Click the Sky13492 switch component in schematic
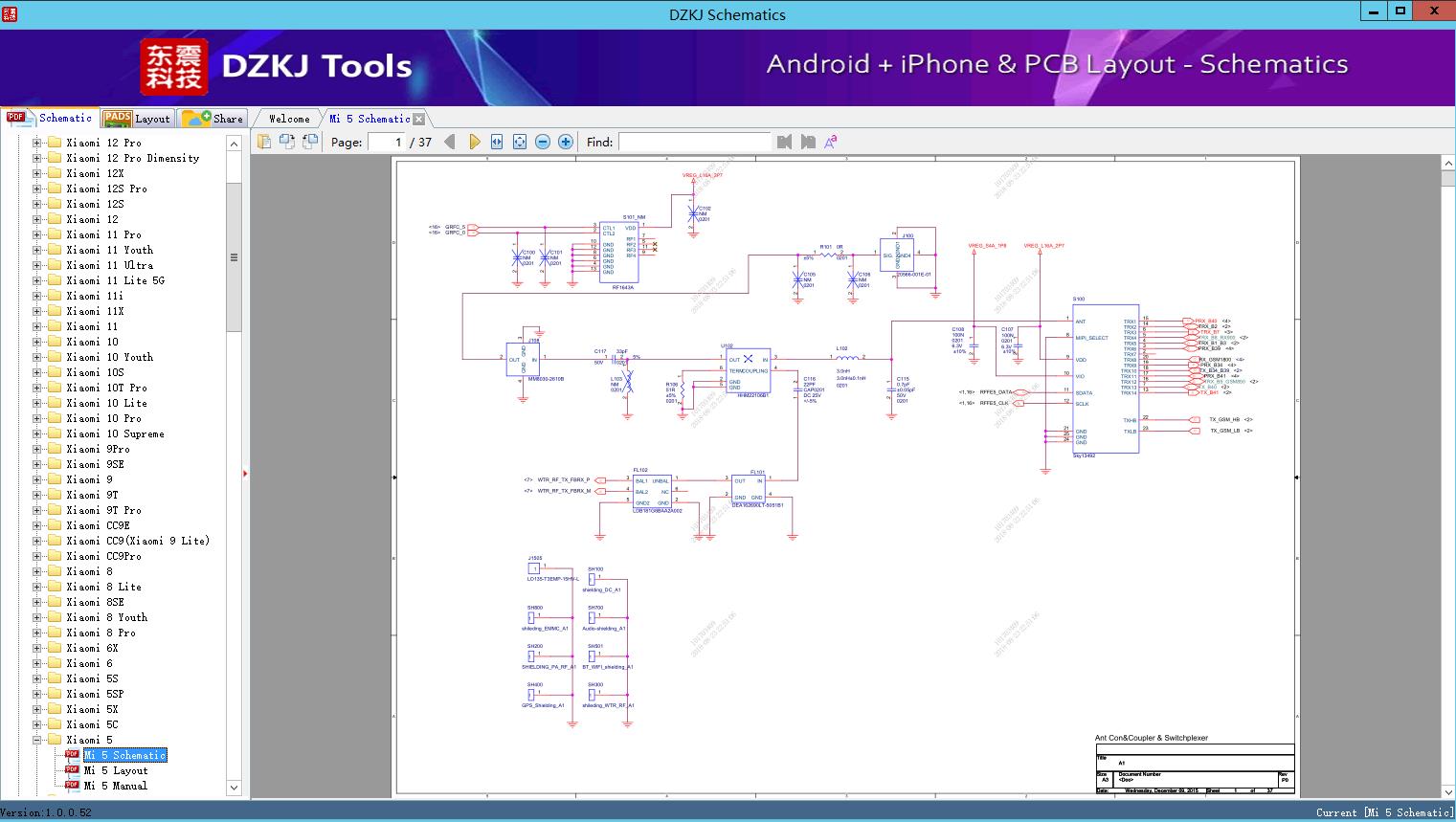This screenshot has width=1456, height=822. pos(1105,377)
